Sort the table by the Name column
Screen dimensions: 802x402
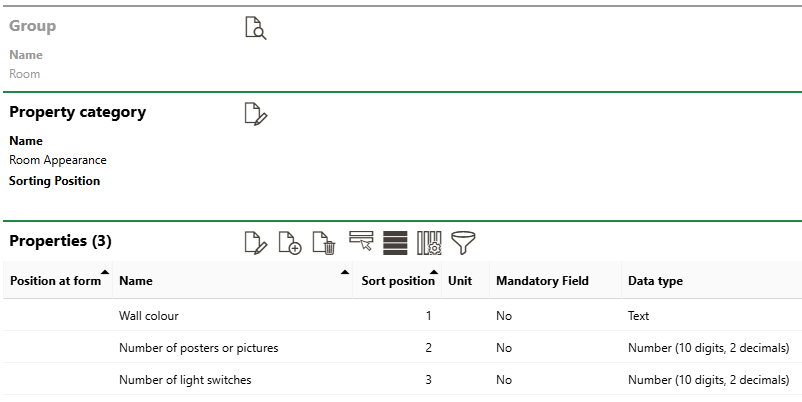click(233, 280)
